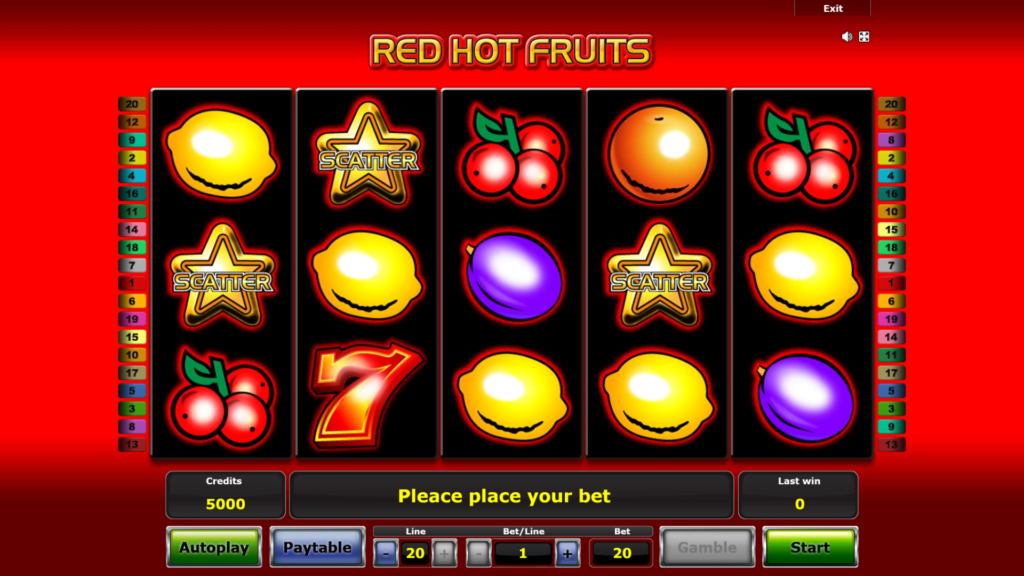Select payline 20 indicator on left side
The image size is (1024, 576).
[132, 104]
